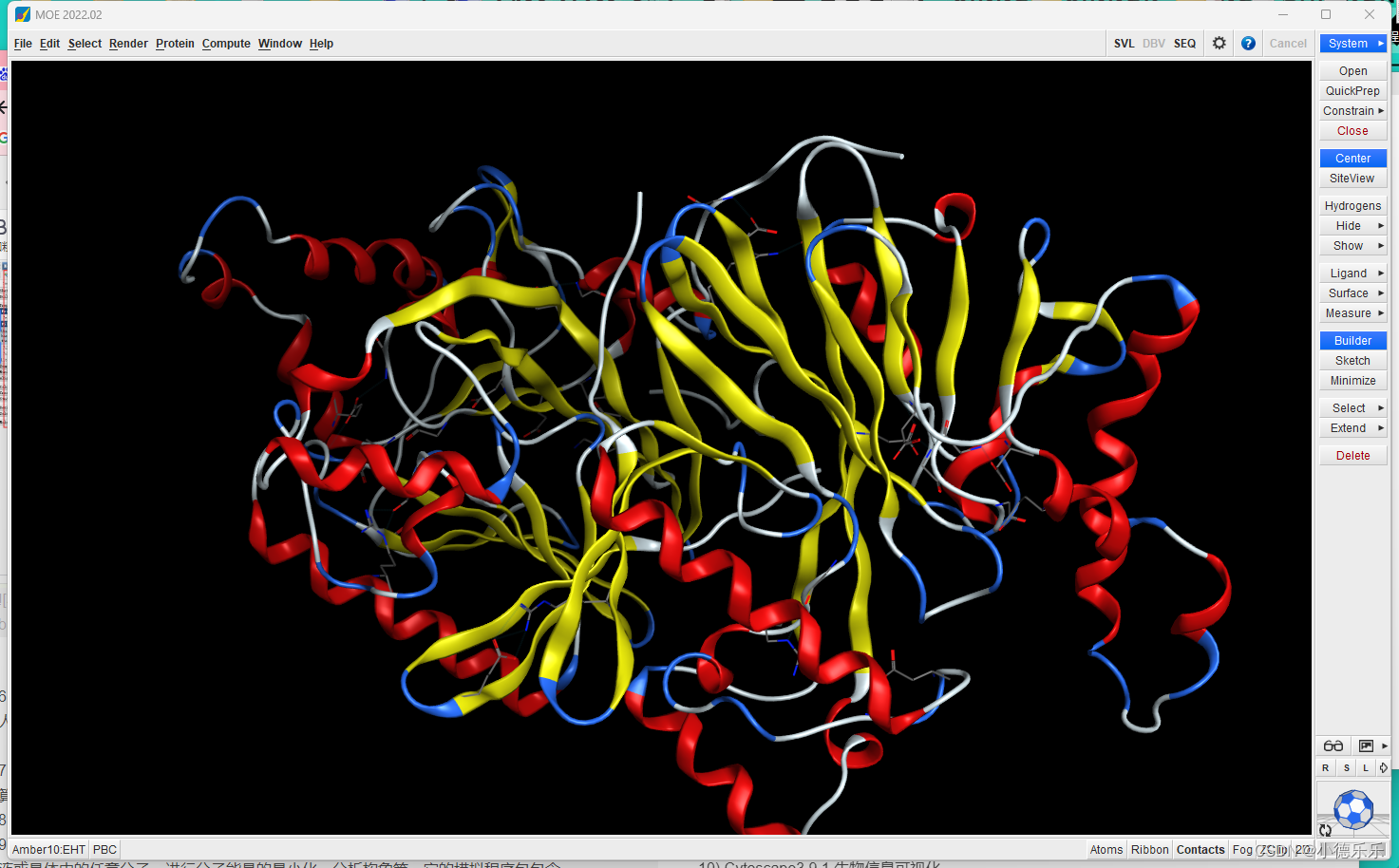Expand the Extend submenu
The width and height of the screenshot is (1399, 868).
1353,428
